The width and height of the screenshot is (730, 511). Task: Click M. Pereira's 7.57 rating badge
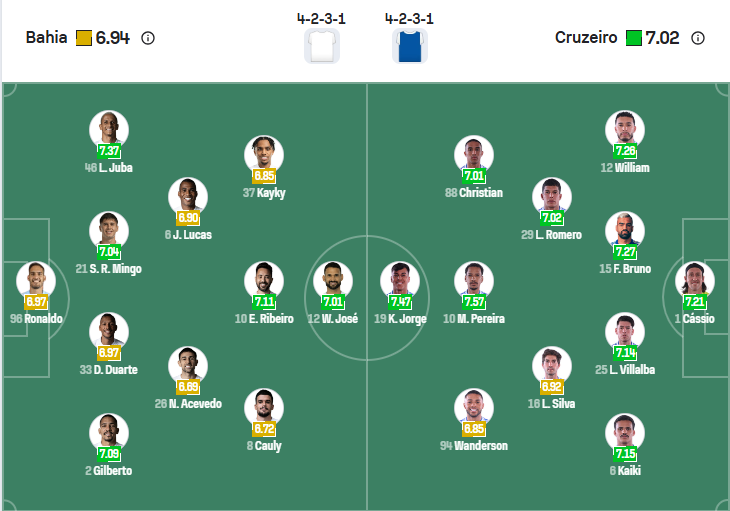coord(474,302)
